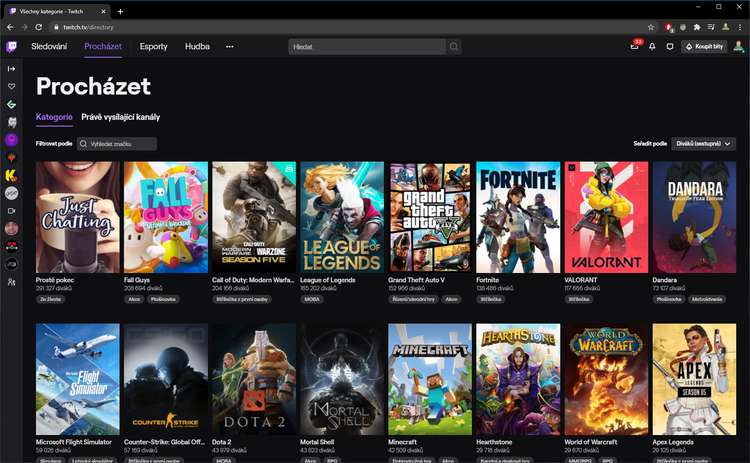This screenshot has width=750, height=463.
Task: Open the Mortal Shell category cover
Action: (x=342, y=379)
